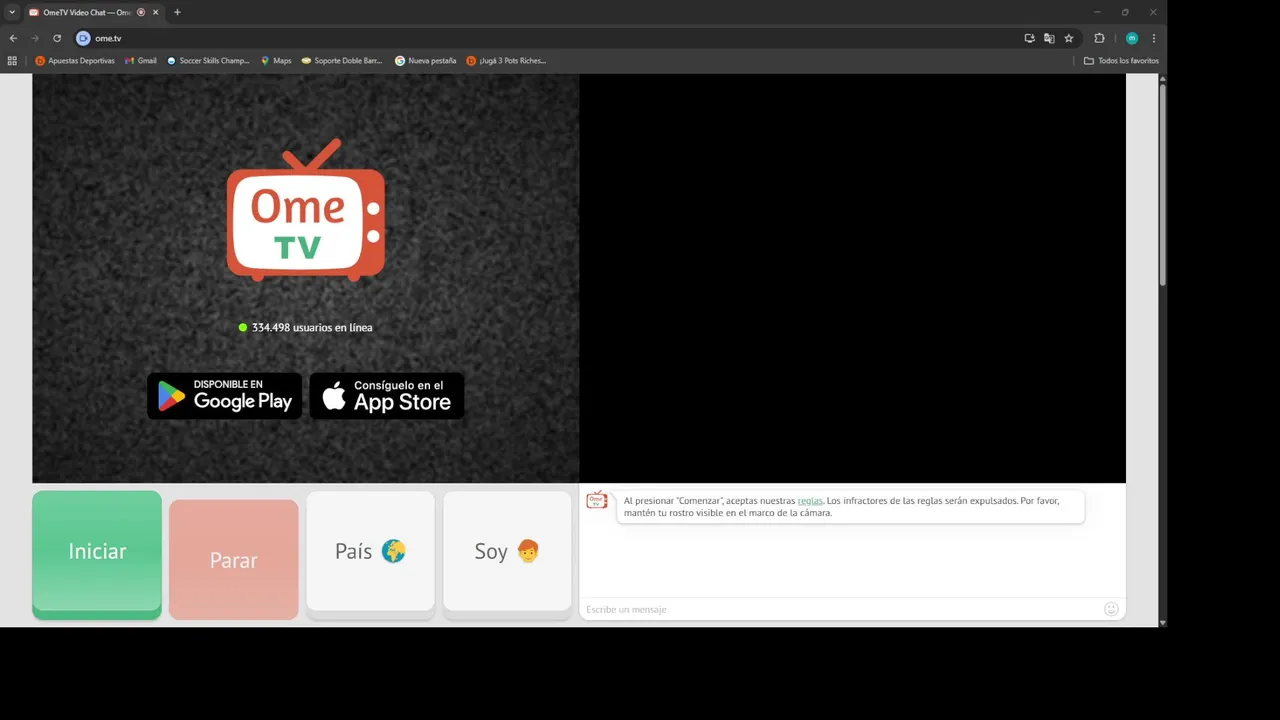The image size is (1280, 720).
Task: Open a new tab with the plus button
Action: click(x=177, y=12)
